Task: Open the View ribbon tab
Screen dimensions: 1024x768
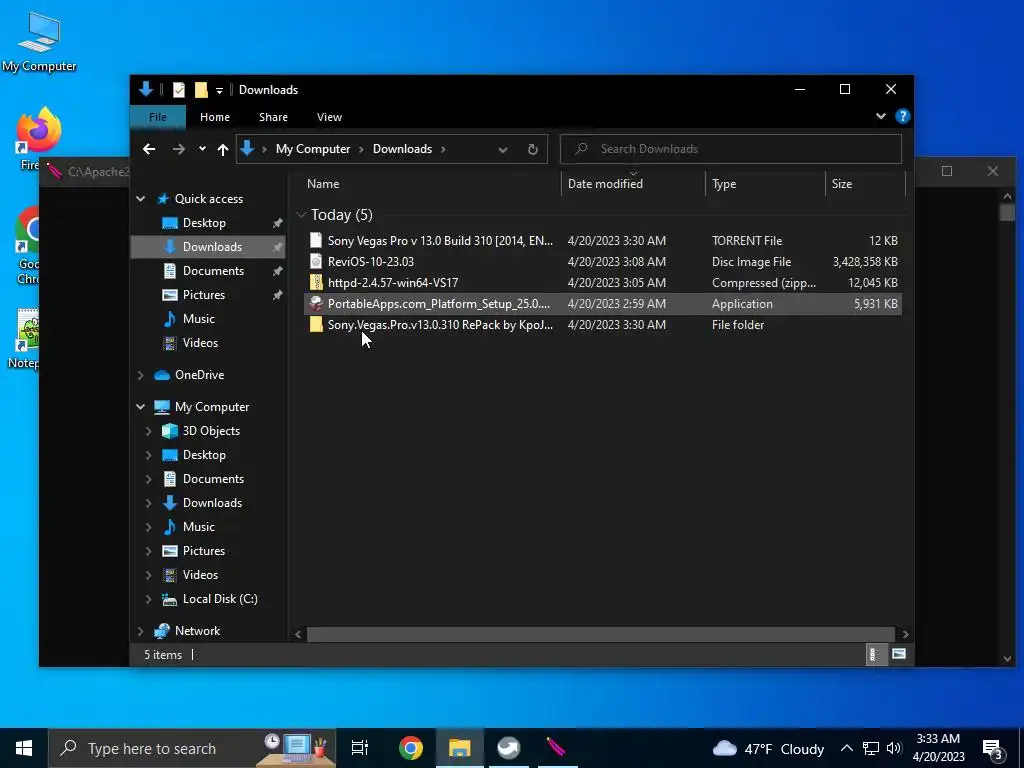Action: (x=329, y=117)
